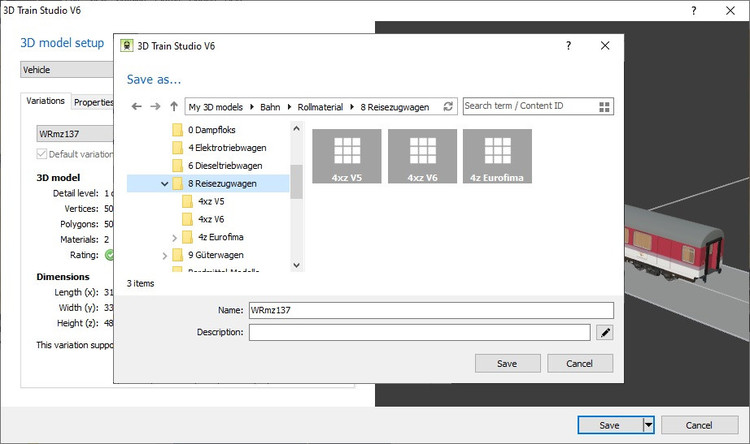The image size is (750, 444).
Task: Refresh the folder path listing
Action: (449, 106)
